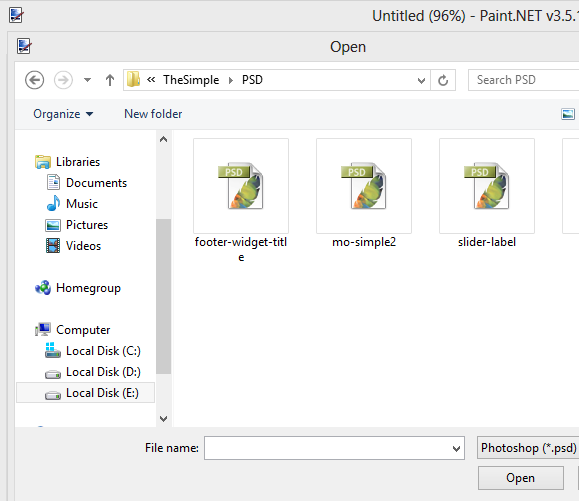Open the Music library
579x501 pixels.
[x=82, y=204]
